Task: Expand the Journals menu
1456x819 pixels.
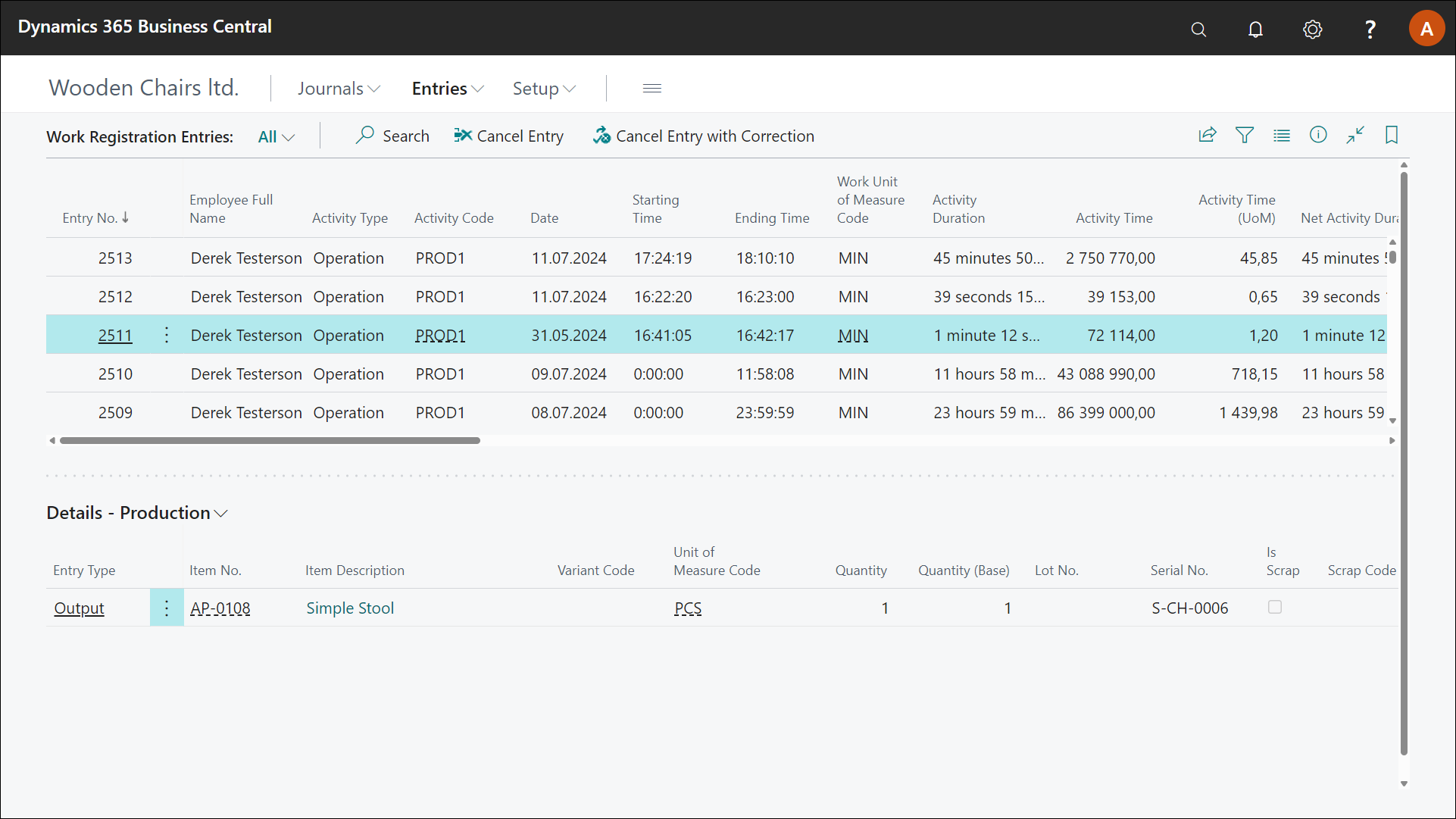Action: tap(339, 89)
